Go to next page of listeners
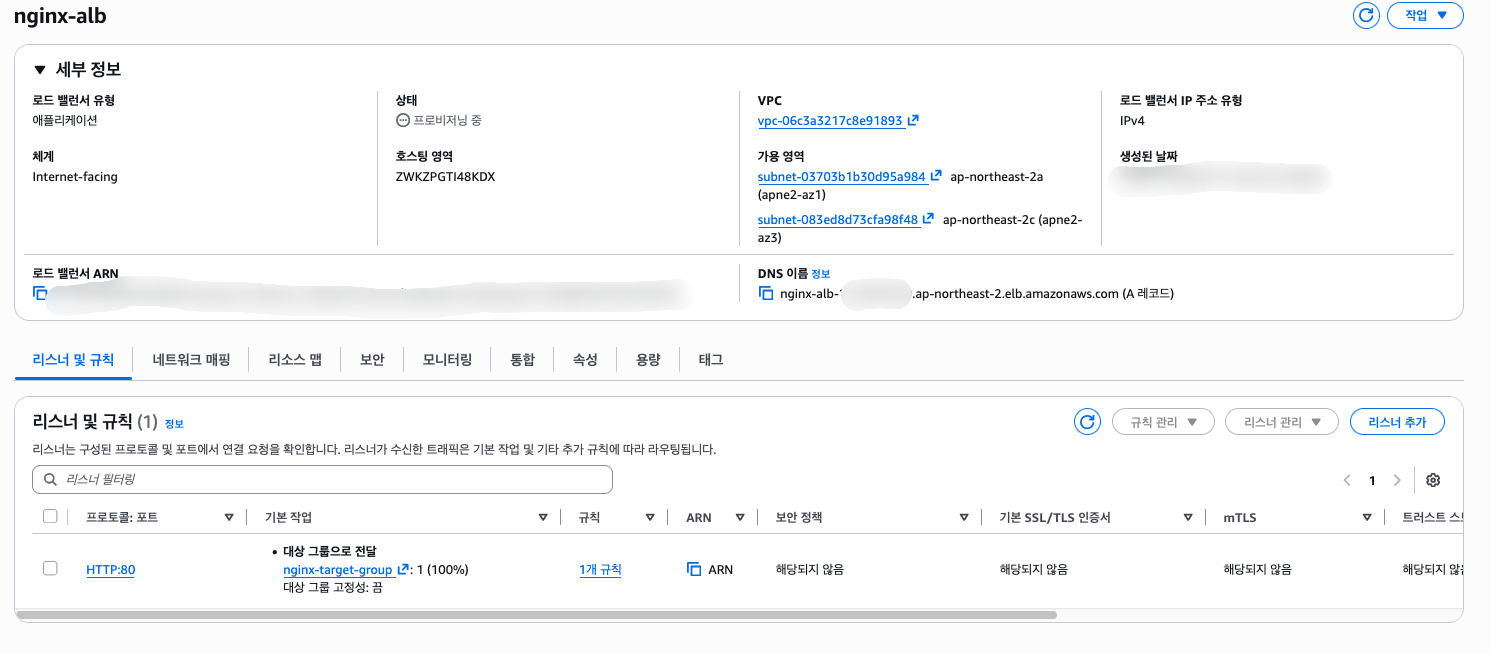1491x654 pixels. [x=1397, y=480]
